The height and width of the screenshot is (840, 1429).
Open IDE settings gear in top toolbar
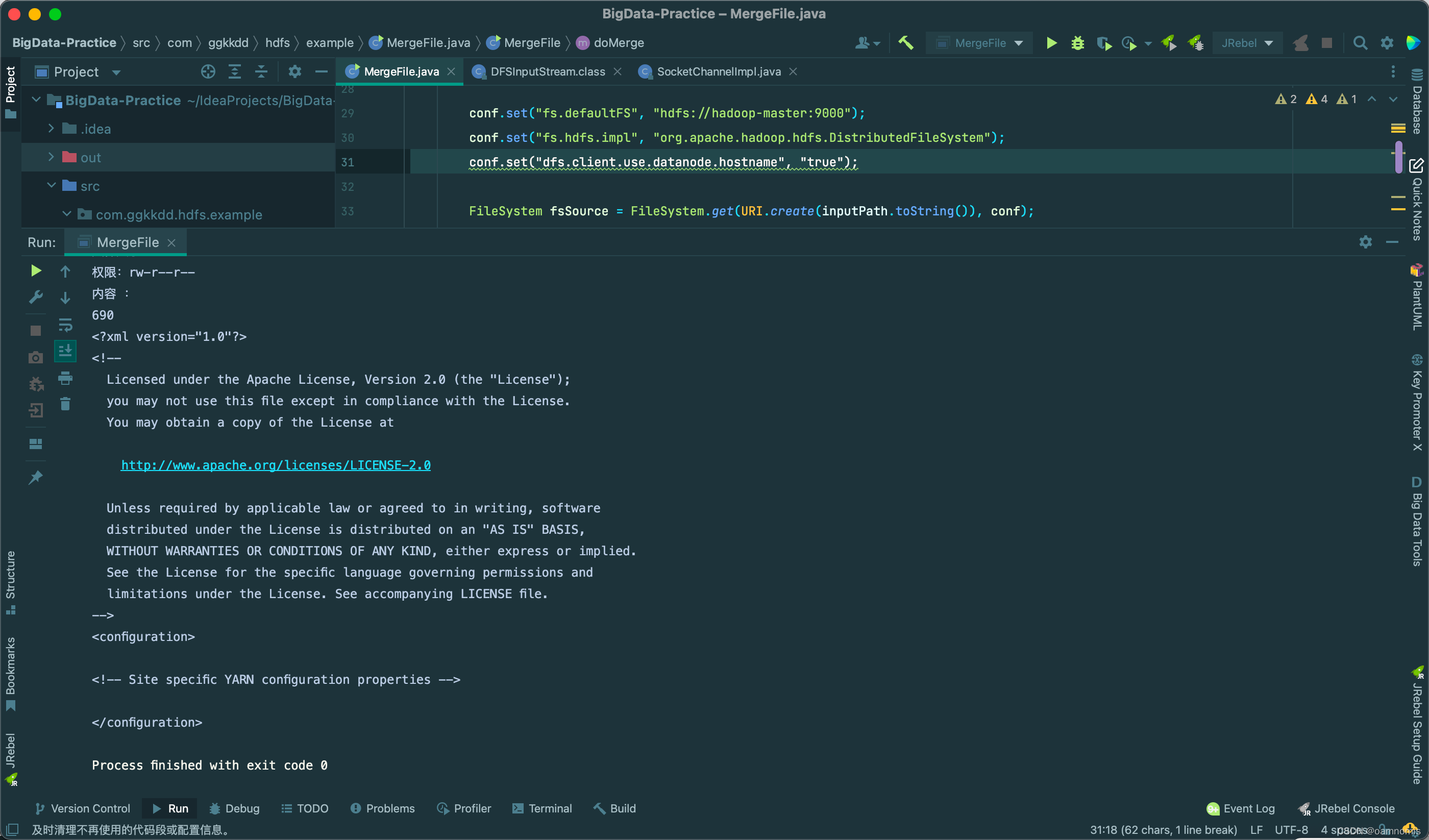tap(1387, 43)
